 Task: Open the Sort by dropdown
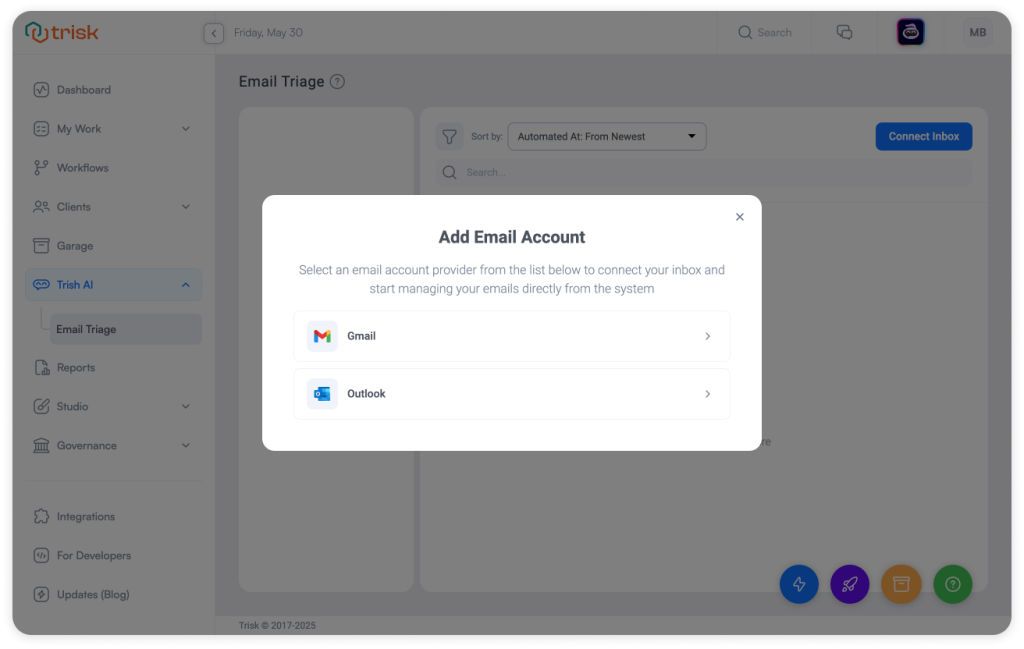pos(607,136)
